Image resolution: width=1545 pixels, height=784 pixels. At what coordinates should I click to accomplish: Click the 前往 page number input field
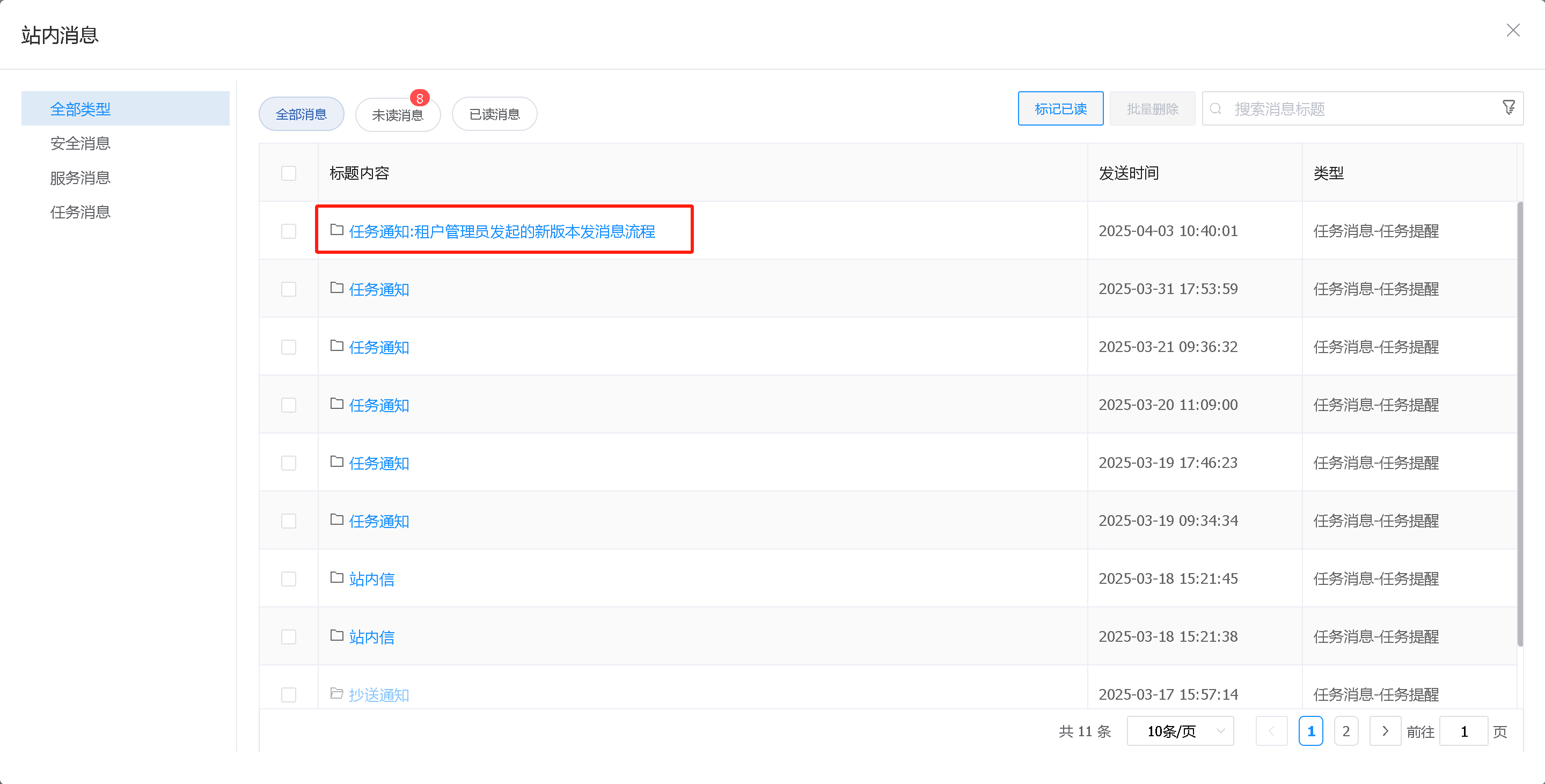1463,731
